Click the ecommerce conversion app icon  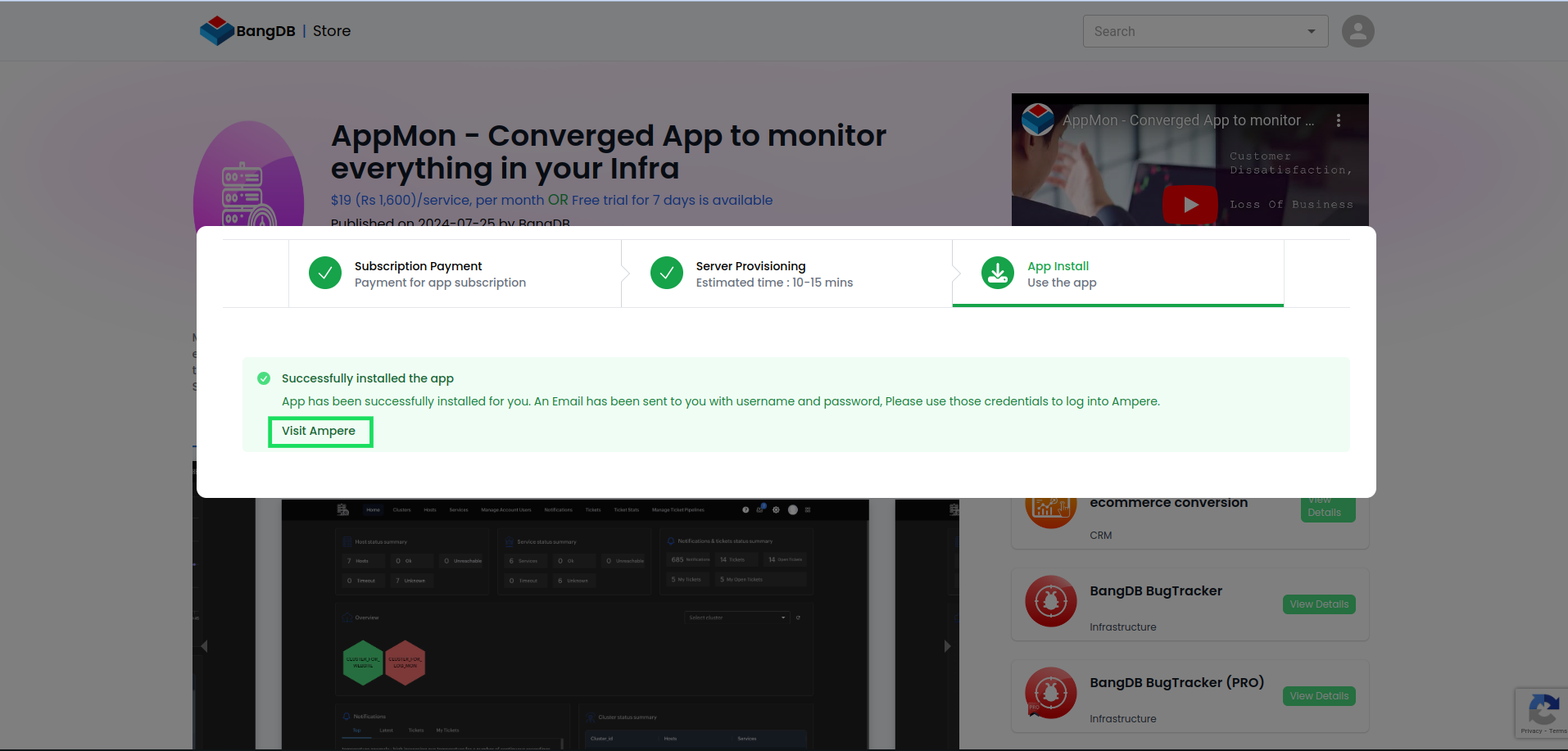coord(1051,511)
